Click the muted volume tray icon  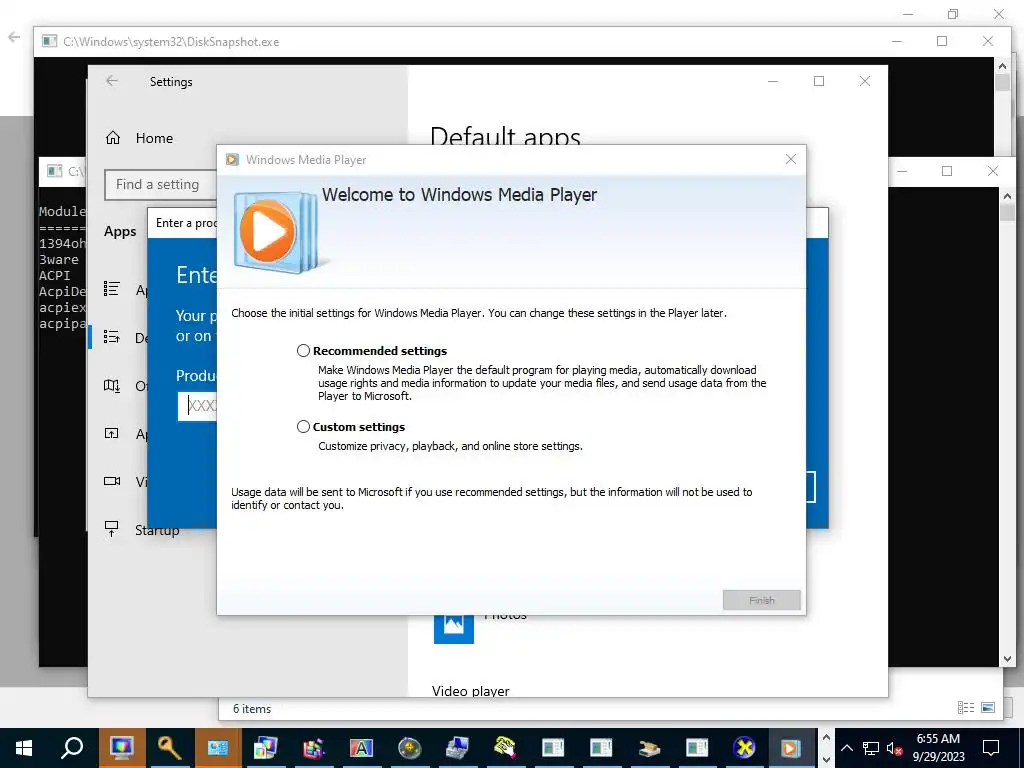895,748
